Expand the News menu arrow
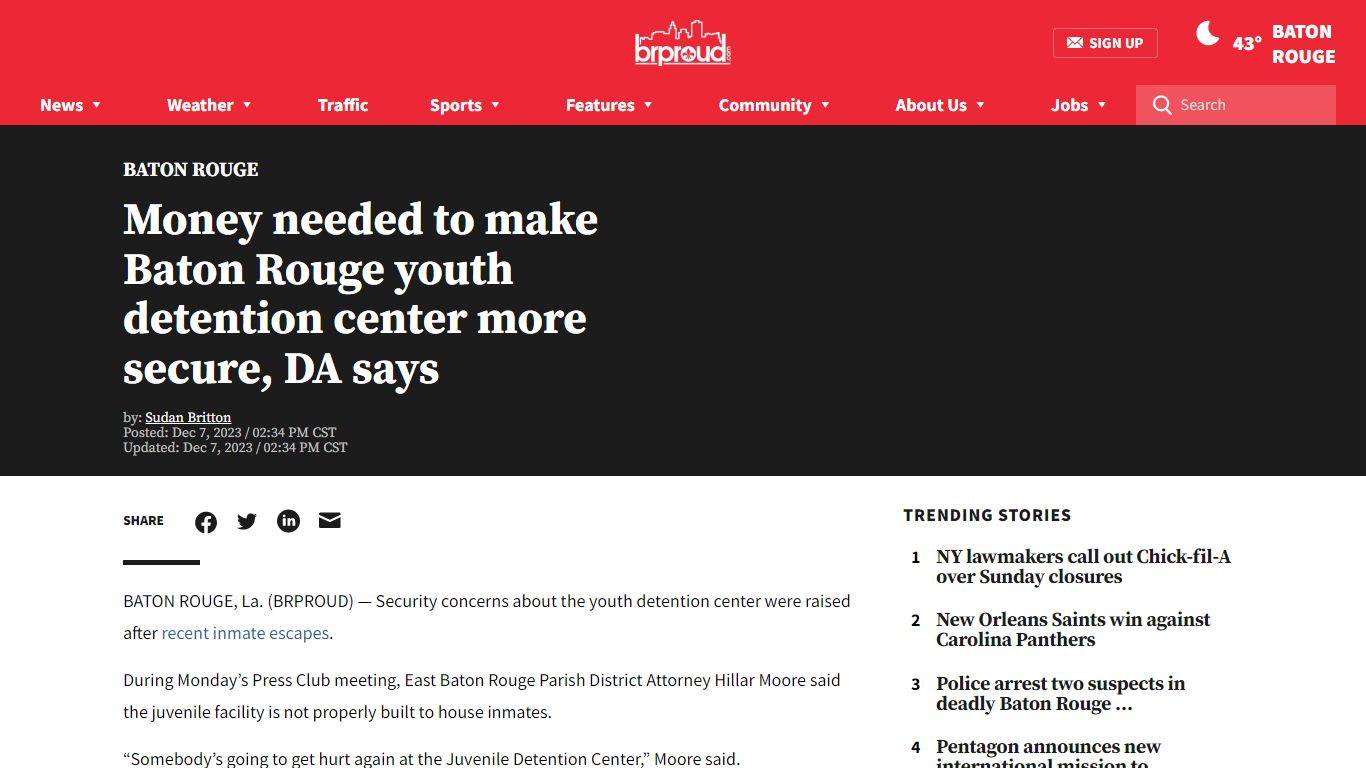 click(97, 105)
